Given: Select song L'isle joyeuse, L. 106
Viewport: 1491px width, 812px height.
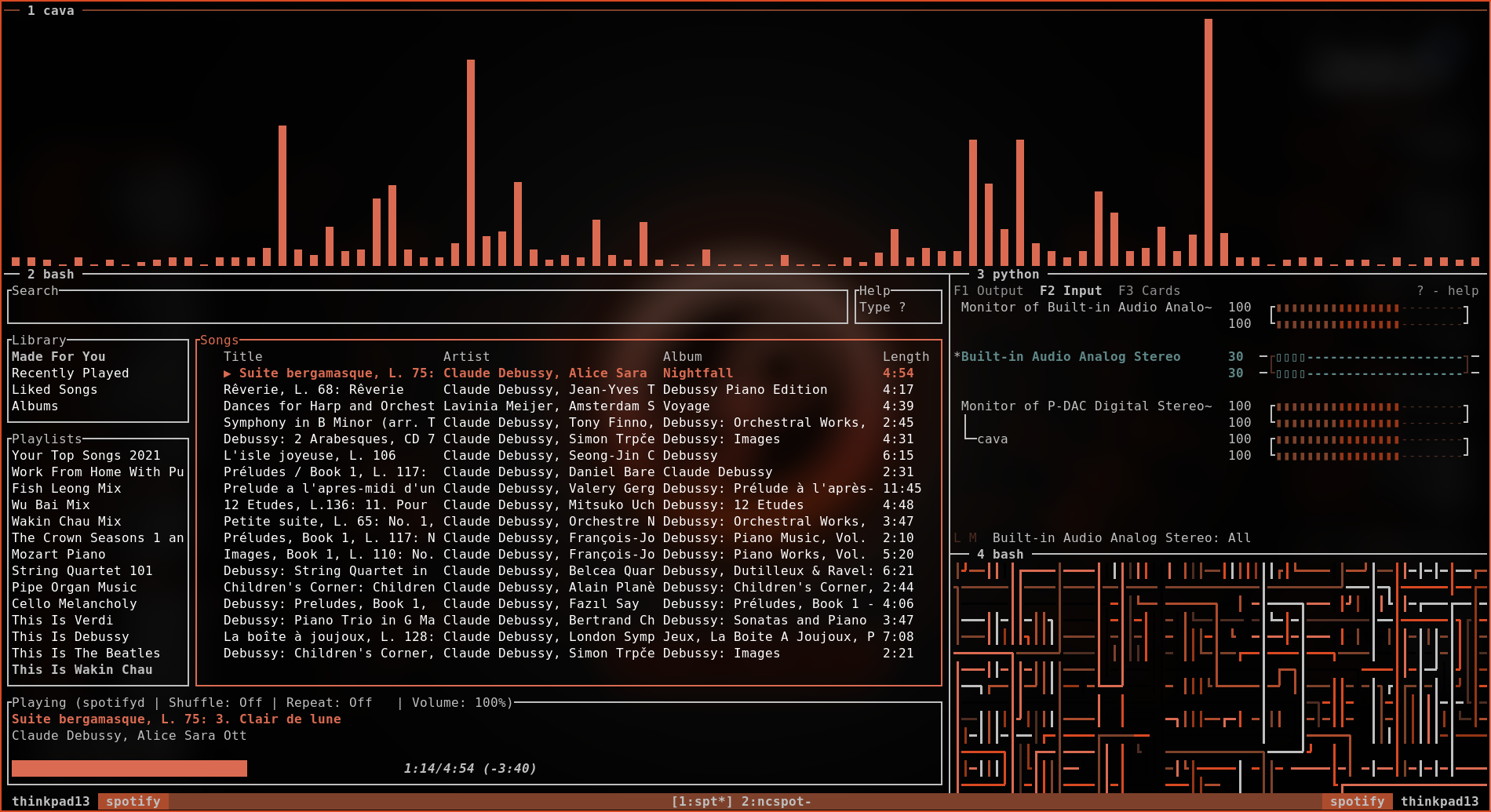Looking at the screenshot, I should [569, 456].
